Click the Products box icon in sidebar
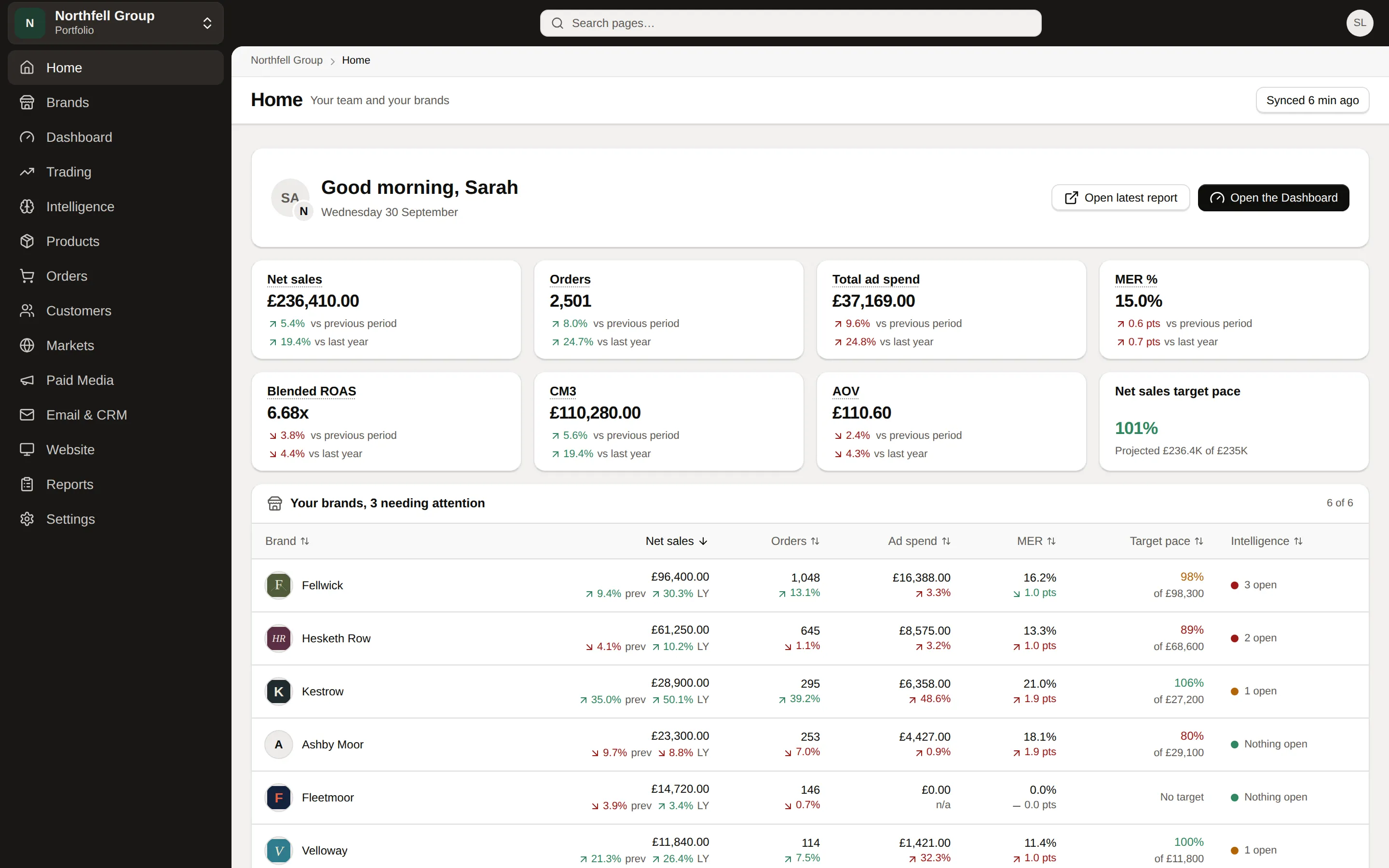Viewport: 1389px width, 868px height. [27, 241]
